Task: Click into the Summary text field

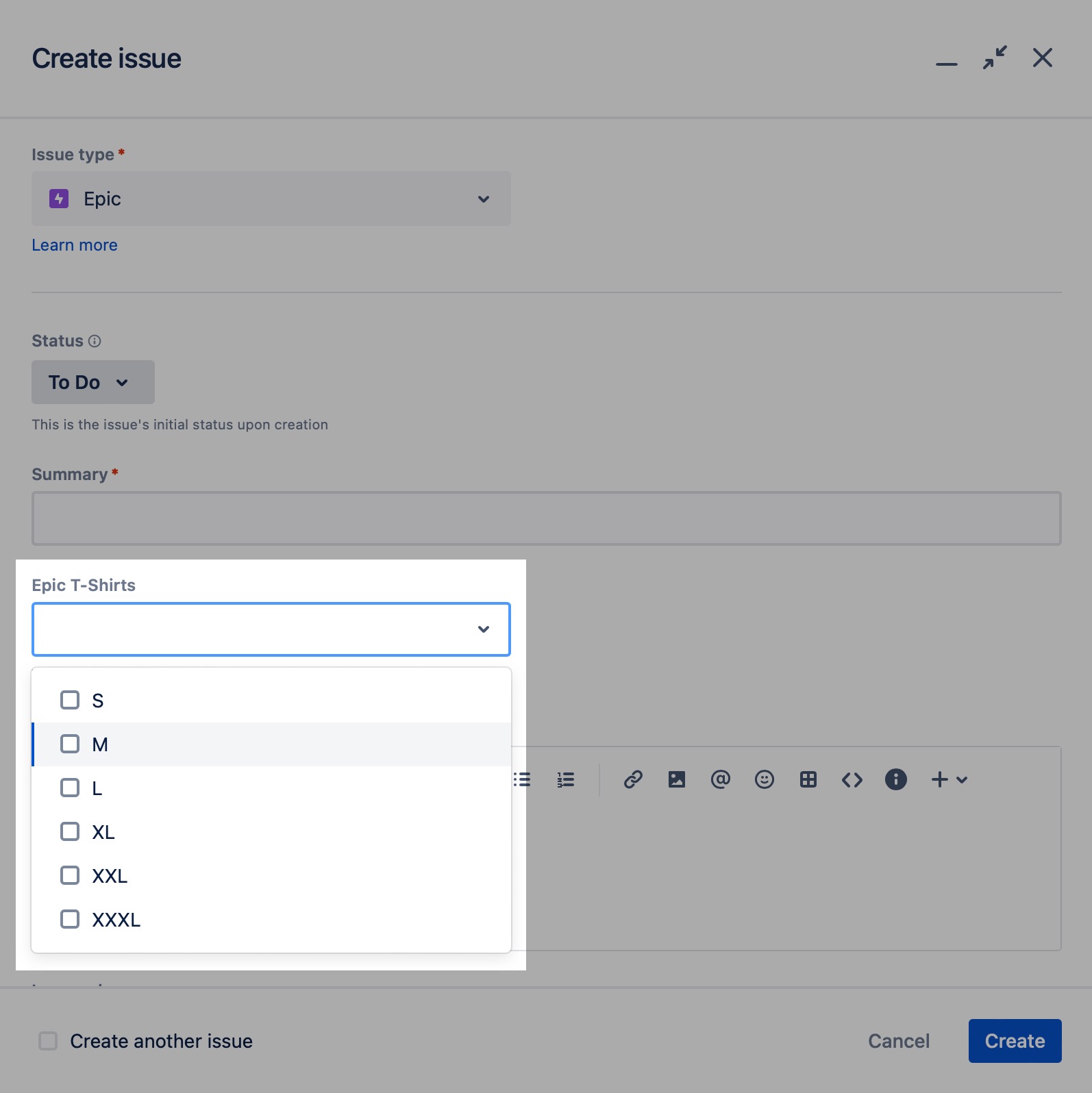Action: (546, 518)
